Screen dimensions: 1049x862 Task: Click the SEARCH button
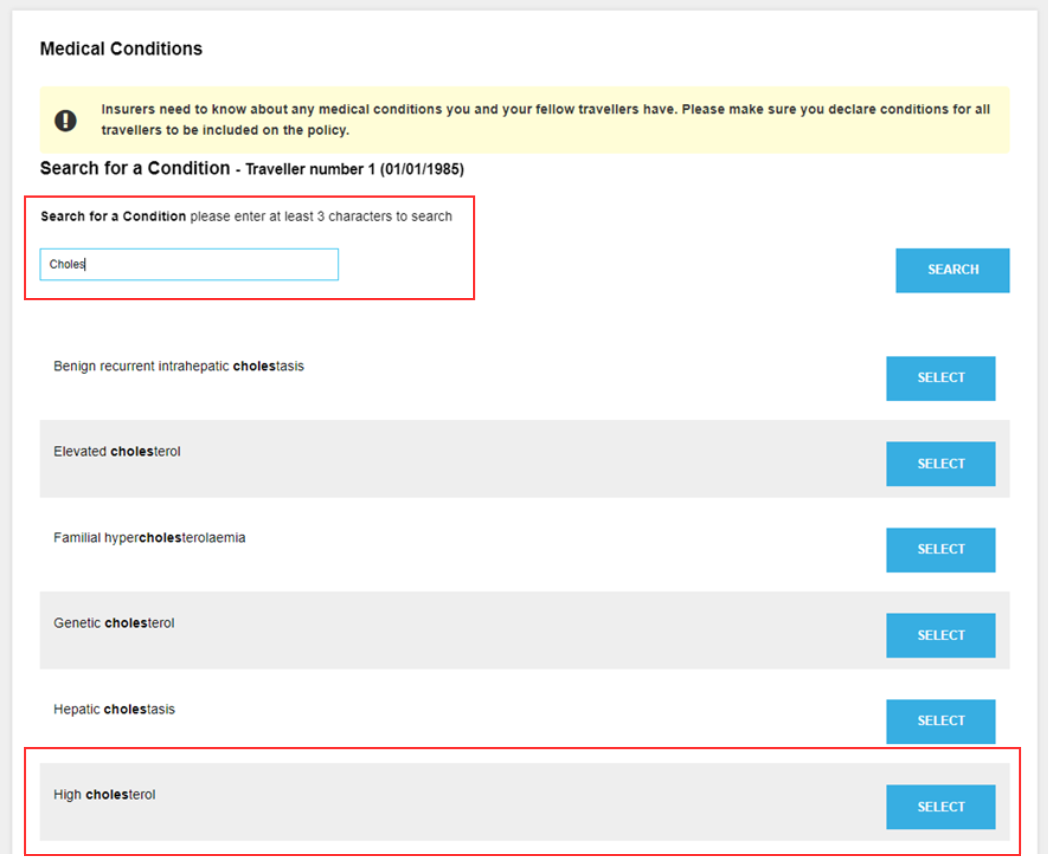click(953, 270)
